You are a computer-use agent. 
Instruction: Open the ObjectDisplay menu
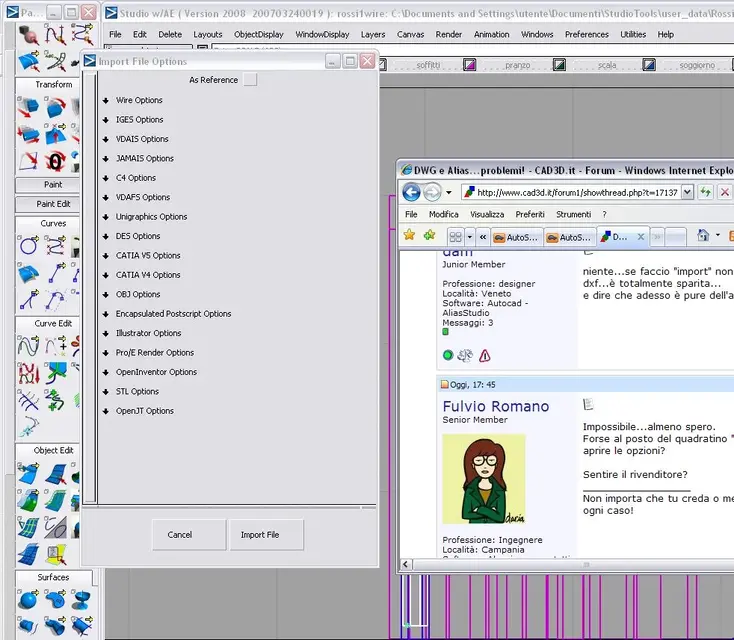259,35
